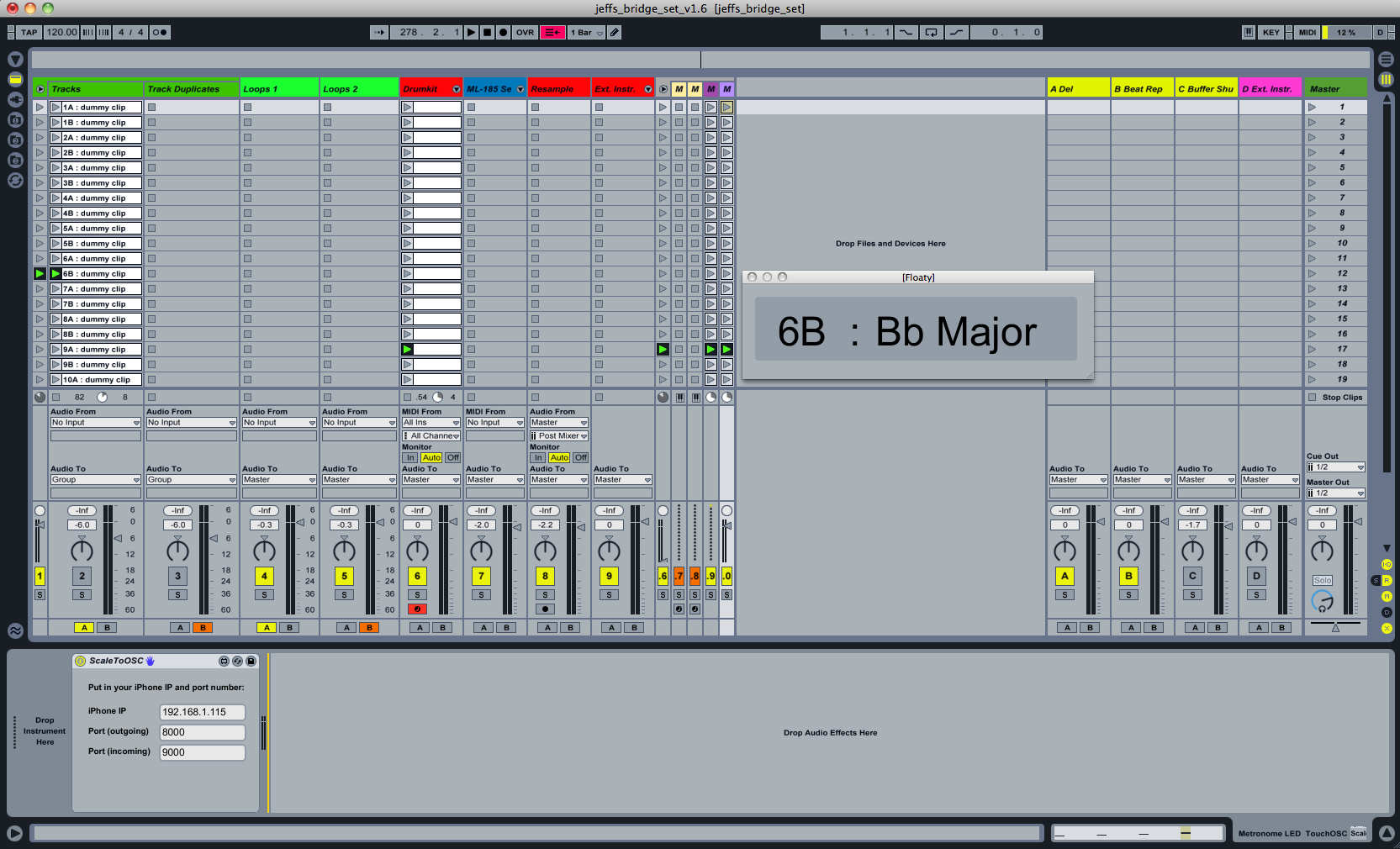Click the iPhone IP input field
1400x849 pixels.
point(203,712)
